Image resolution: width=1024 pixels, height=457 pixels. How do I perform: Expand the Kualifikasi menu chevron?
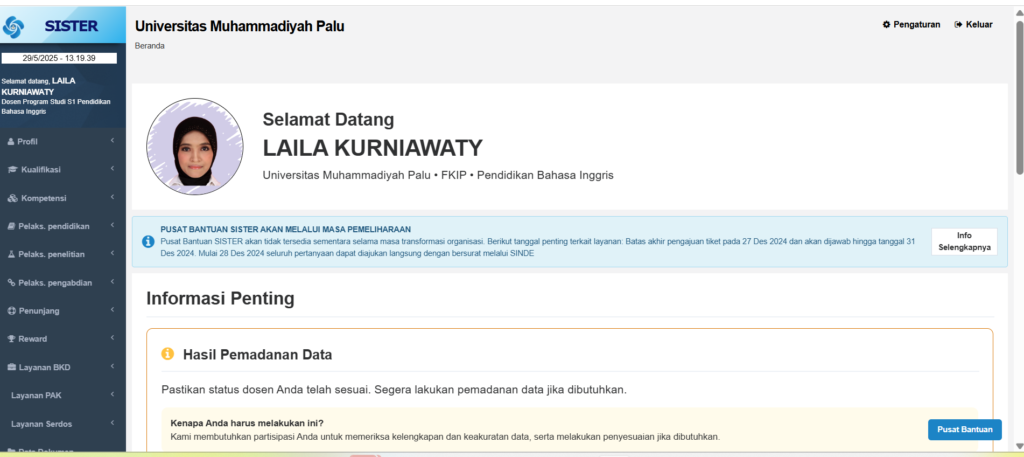click(x=112, y=169)
